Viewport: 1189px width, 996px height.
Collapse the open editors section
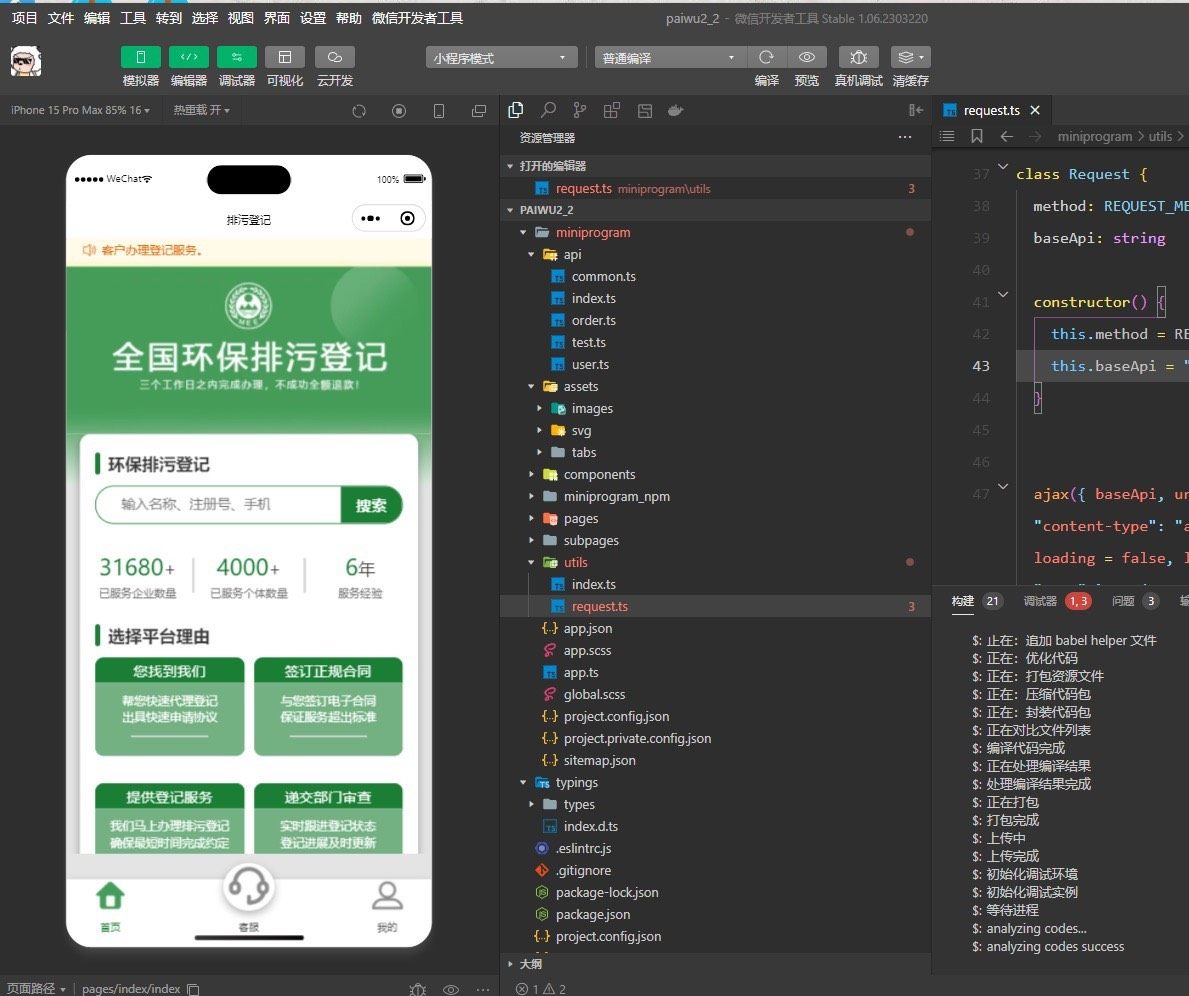pos(510,165)
